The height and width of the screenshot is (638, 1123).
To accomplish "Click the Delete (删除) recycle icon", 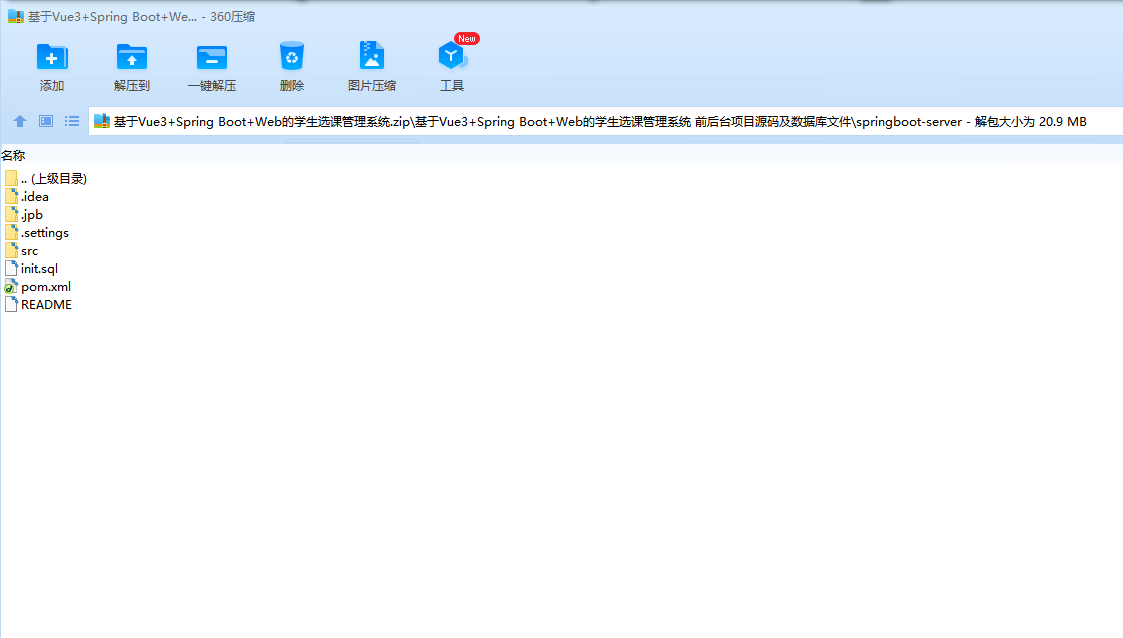I will pyautogui.click(x=291, y=56).
